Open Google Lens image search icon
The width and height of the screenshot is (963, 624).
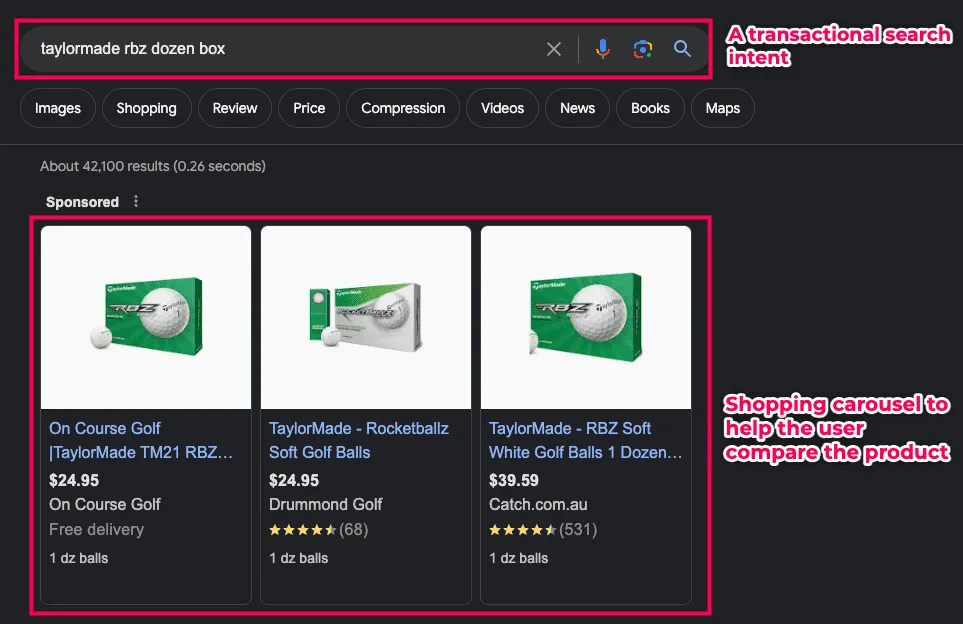642,49
